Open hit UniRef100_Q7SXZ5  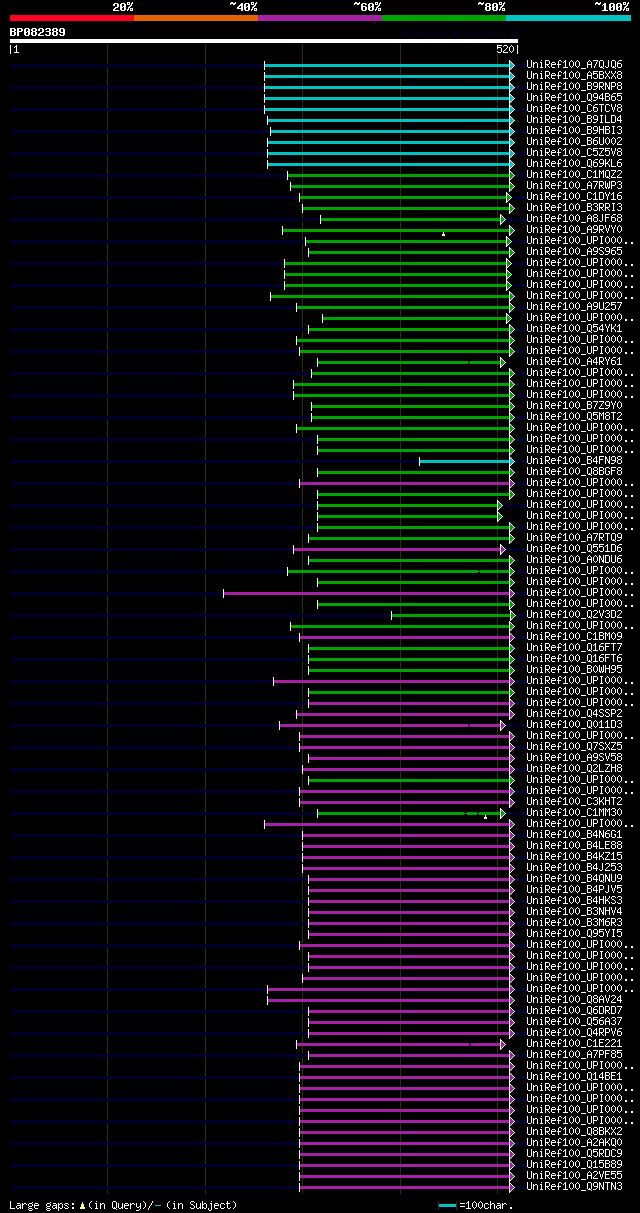(574, 746)
